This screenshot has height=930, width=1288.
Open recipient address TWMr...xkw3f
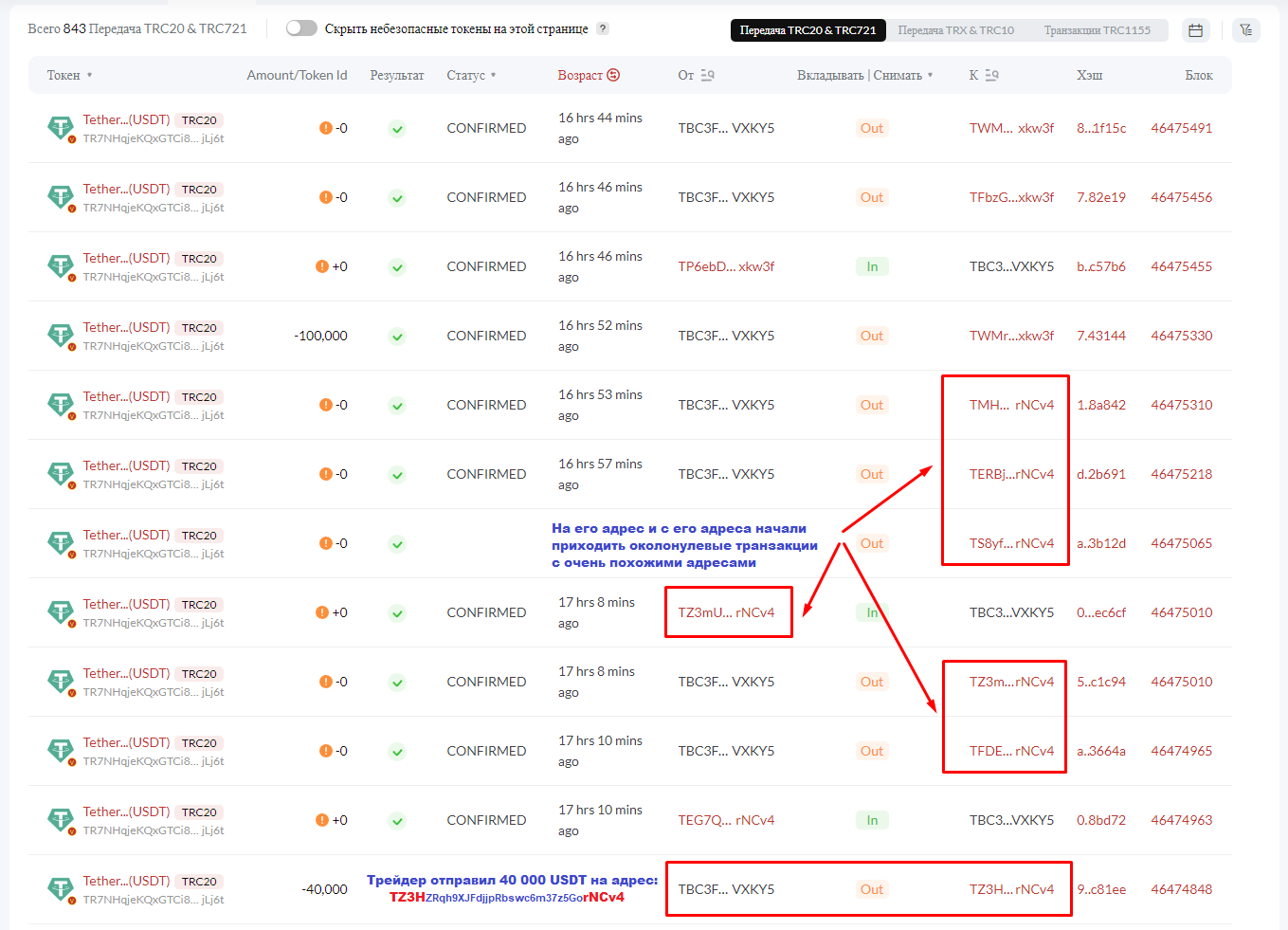pyautogui.click(x=1011, y=336)
